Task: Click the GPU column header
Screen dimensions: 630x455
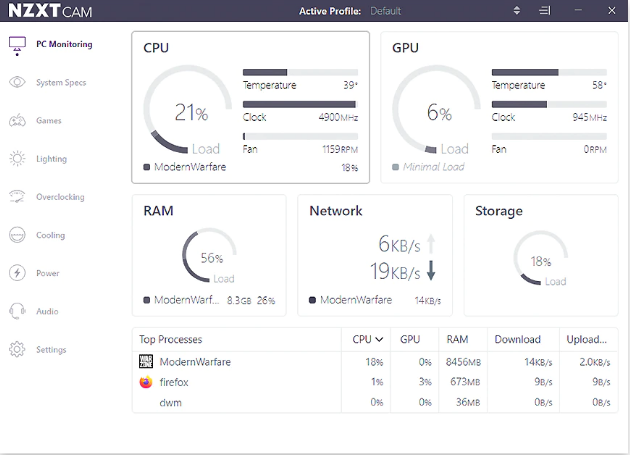Action: 410,339
